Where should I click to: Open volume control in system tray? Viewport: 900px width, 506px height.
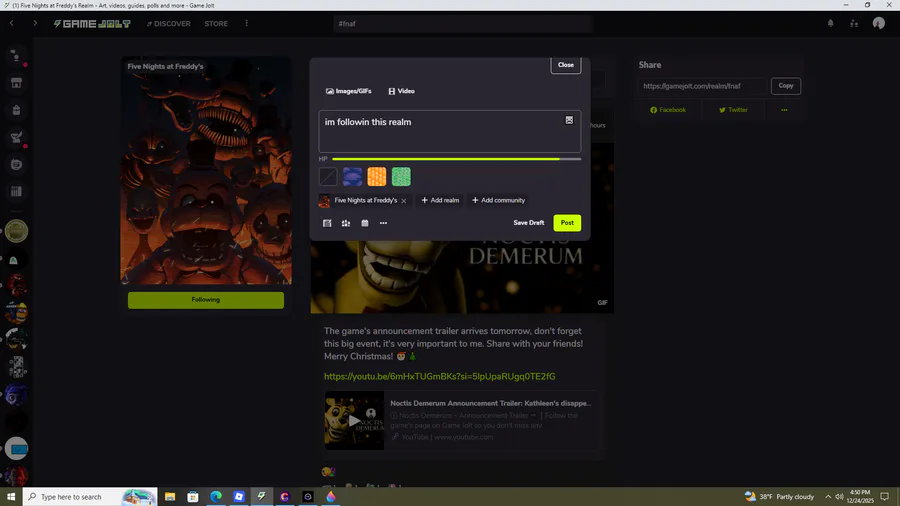point(839,497)
